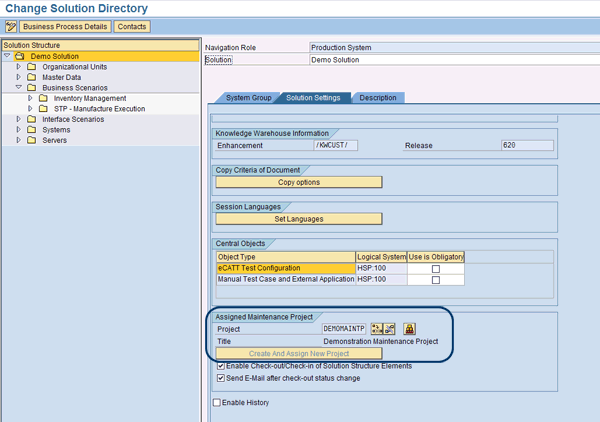Image resolution: width=600 pixels, height=422 pixels.
Task: Click the Demo Solution folder icon
Action: click(20, 56)
